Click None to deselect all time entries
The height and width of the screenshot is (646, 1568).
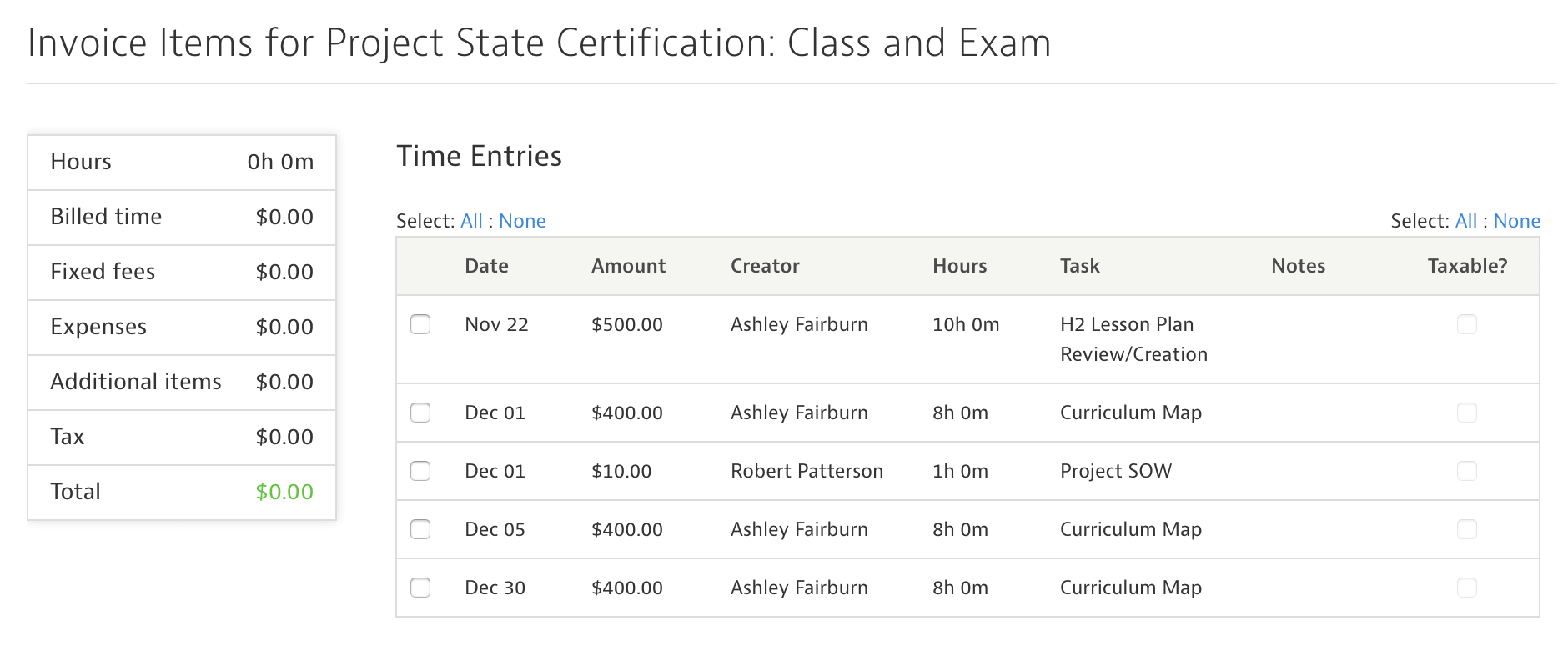(523, 220)
